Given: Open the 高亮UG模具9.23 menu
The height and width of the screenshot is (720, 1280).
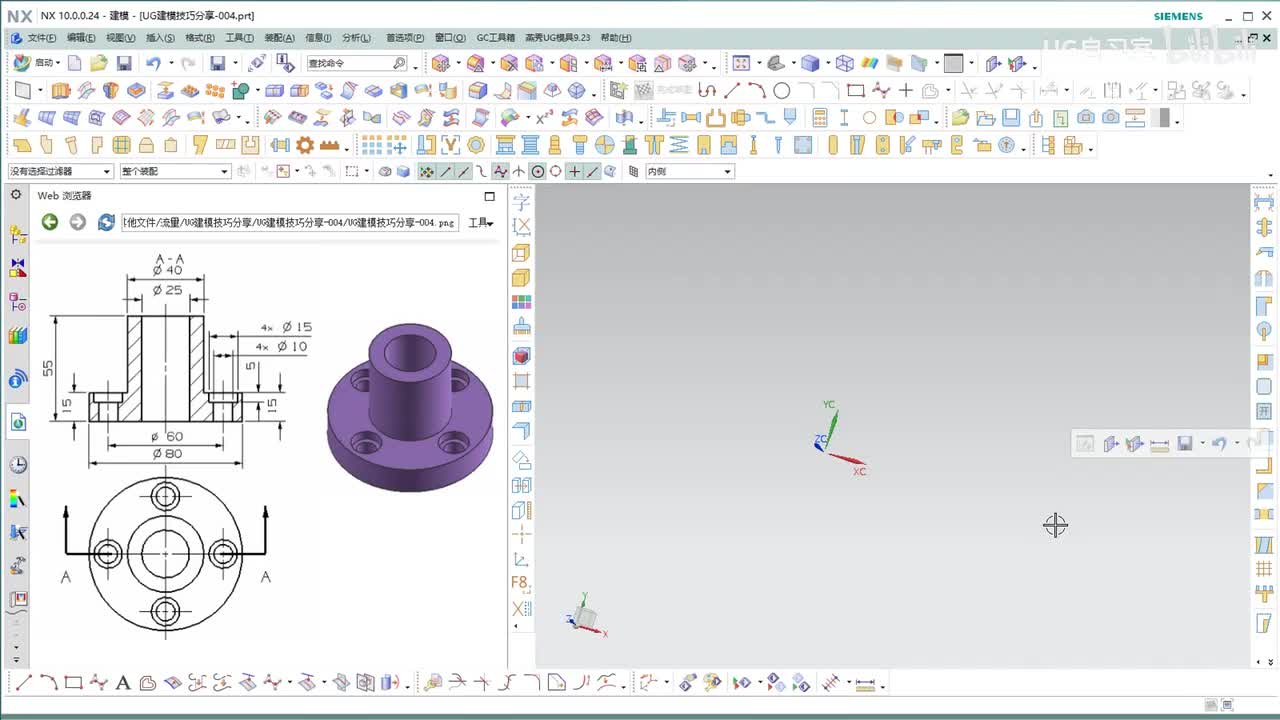Looking at the screenshot, I should [558, 38].
